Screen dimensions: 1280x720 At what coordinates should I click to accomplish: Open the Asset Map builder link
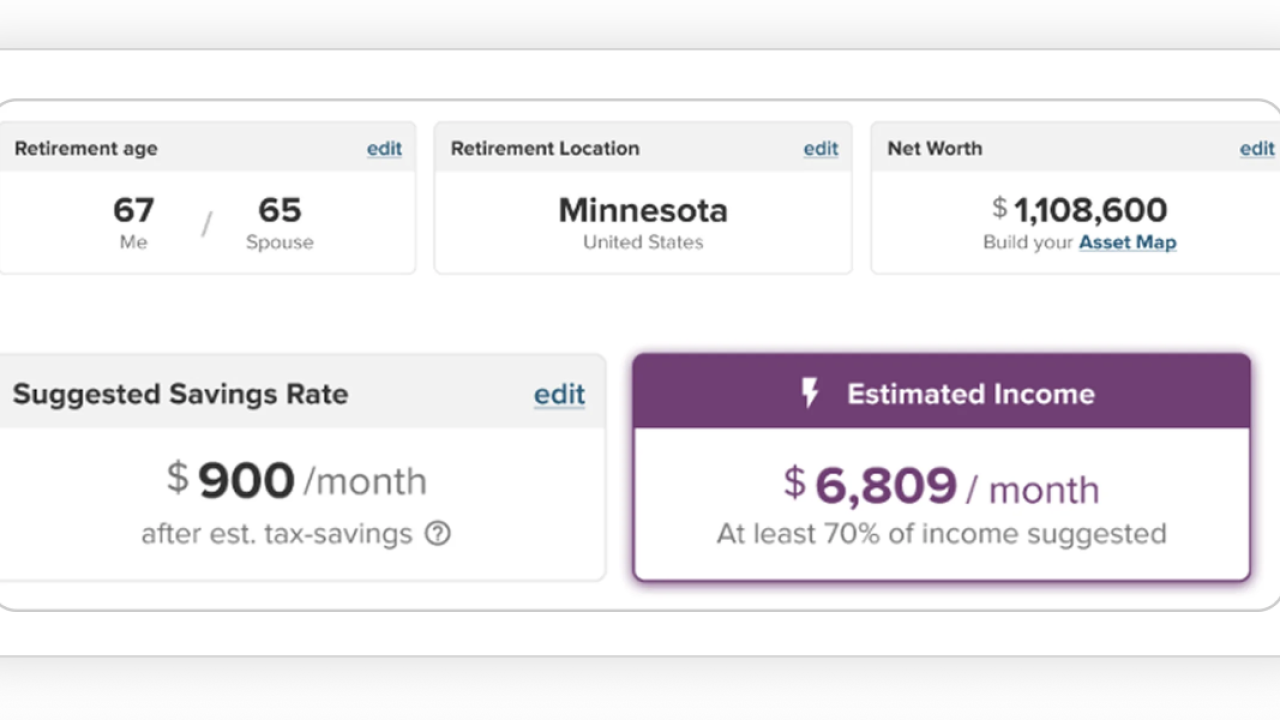[1127, 242]
